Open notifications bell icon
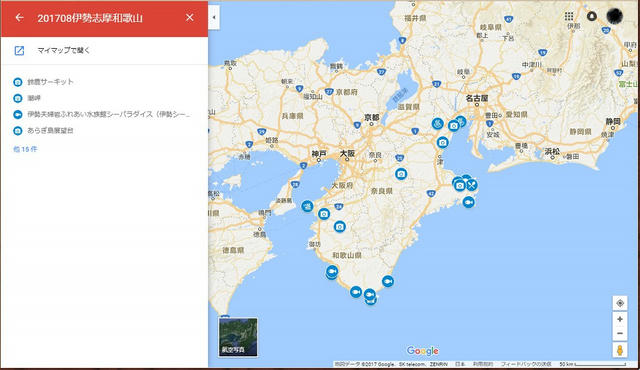Viewport: 640px width, 370px height. click(591, 16)
